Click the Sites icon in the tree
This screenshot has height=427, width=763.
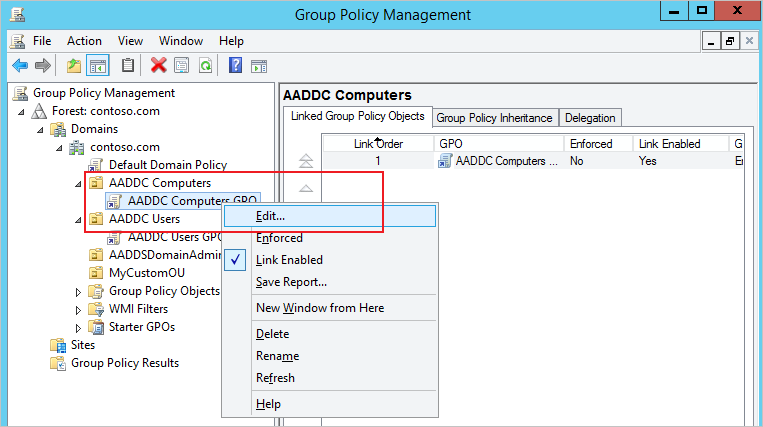[58, 345]
